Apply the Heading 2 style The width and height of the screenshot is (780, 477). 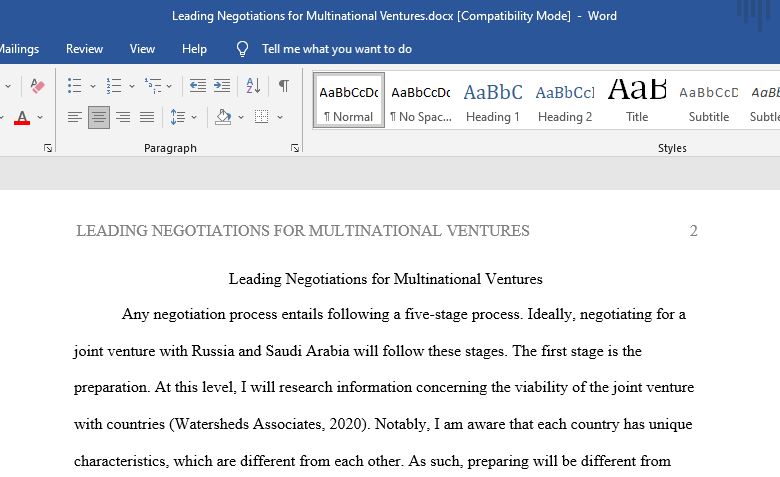pyautogui.click(x=565, y=100)
